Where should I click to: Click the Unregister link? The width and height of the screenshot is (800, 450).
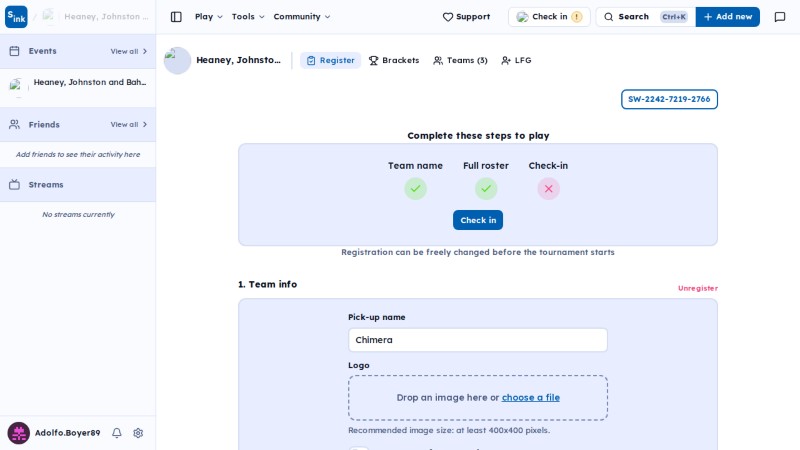point(697,288)
